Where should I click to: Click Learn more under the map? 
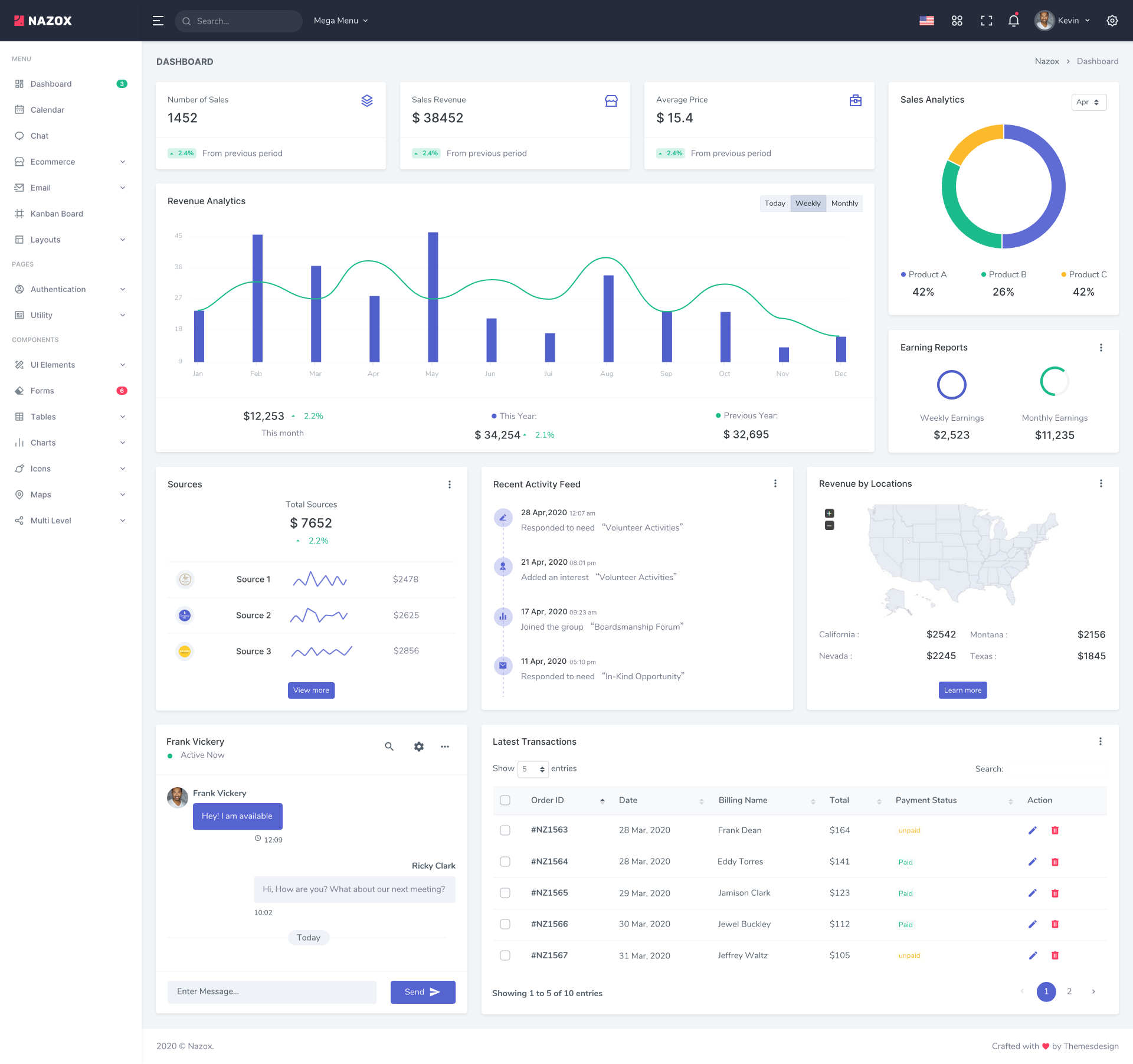click(962, 690)
